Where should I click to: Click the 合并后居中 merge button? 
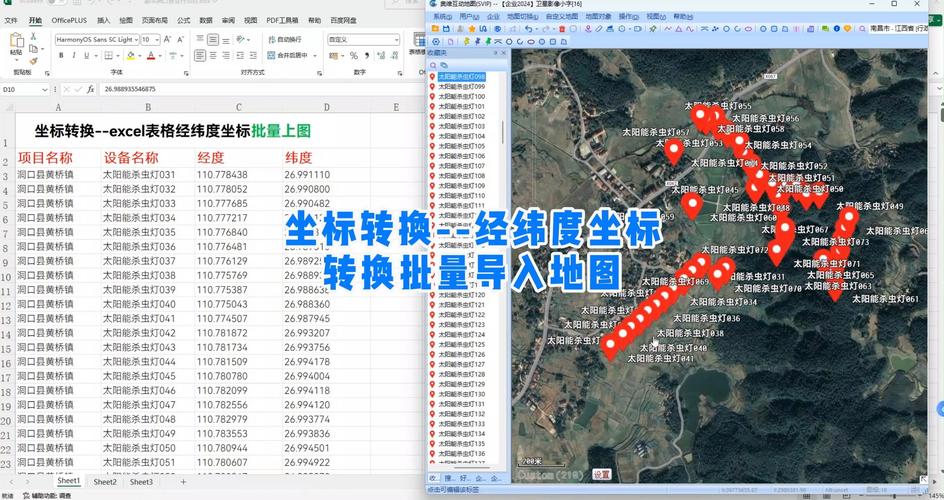pyautogui.click(x=288, y=55)
